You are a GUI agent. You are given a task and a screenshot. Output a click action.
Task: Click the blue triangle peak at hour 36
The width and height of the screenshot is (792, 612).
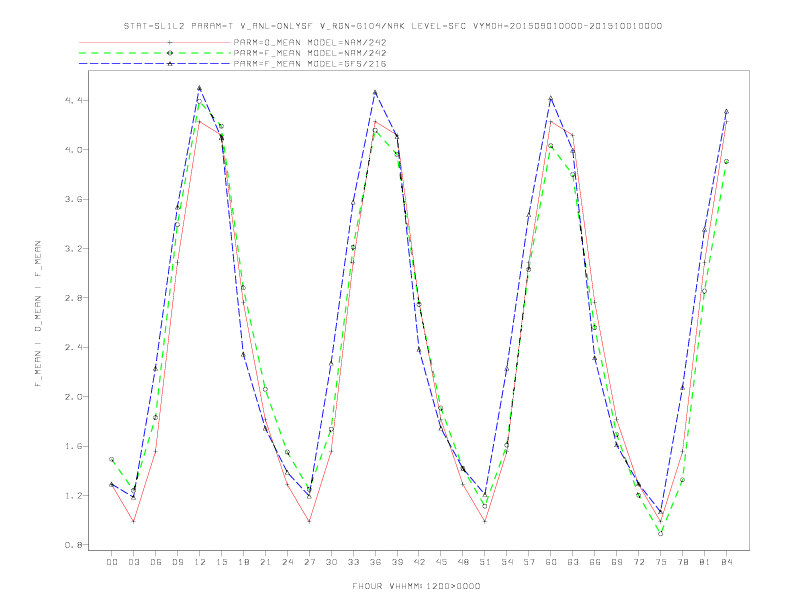click(x=375, y=92)
